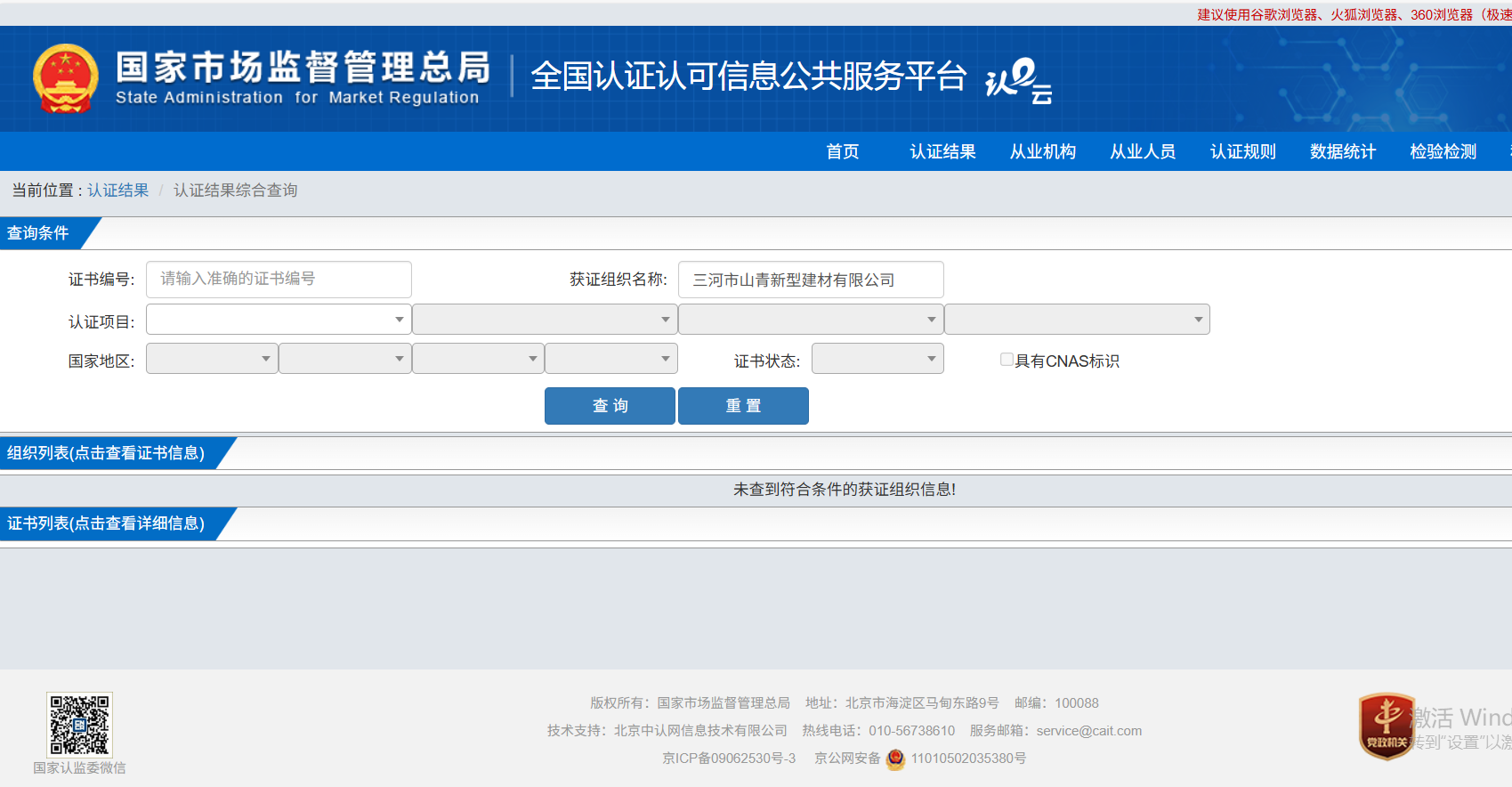Click the WeChat QR code image
Viewport: 1512px width, 787px height.
point(79,725)
